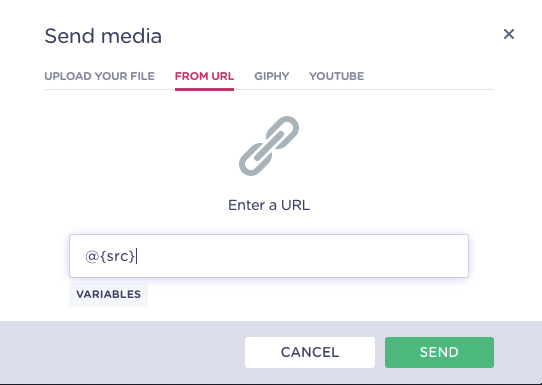The height and width of the screenshot is (385, 542).
Task: Select the paperclip-style link graphic
Action: pyautogui.click(x=269, y=146)
